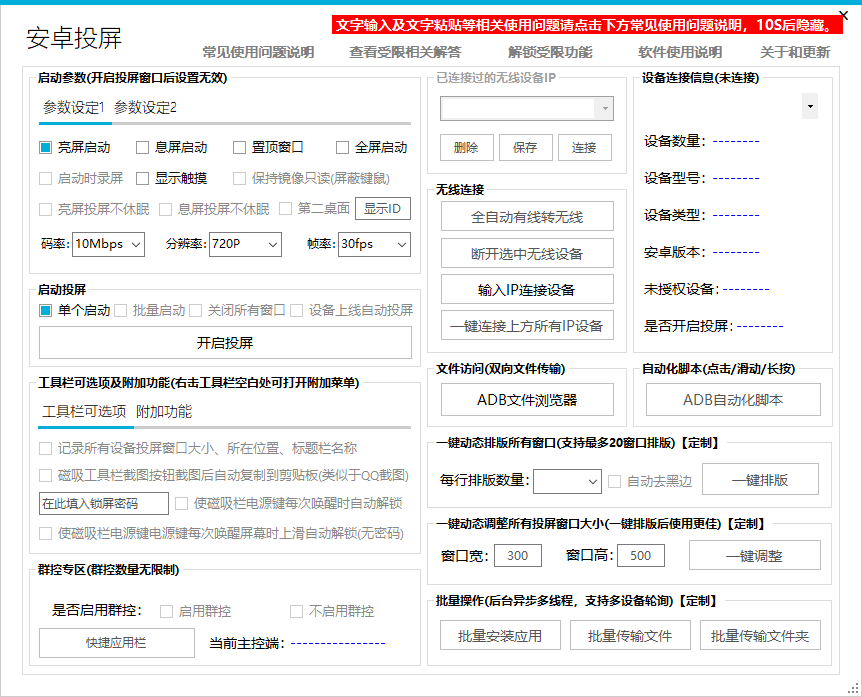Open the 常见使用问题说明 menu
Viewport: 862px width, 697px height.
pos(258,53)
